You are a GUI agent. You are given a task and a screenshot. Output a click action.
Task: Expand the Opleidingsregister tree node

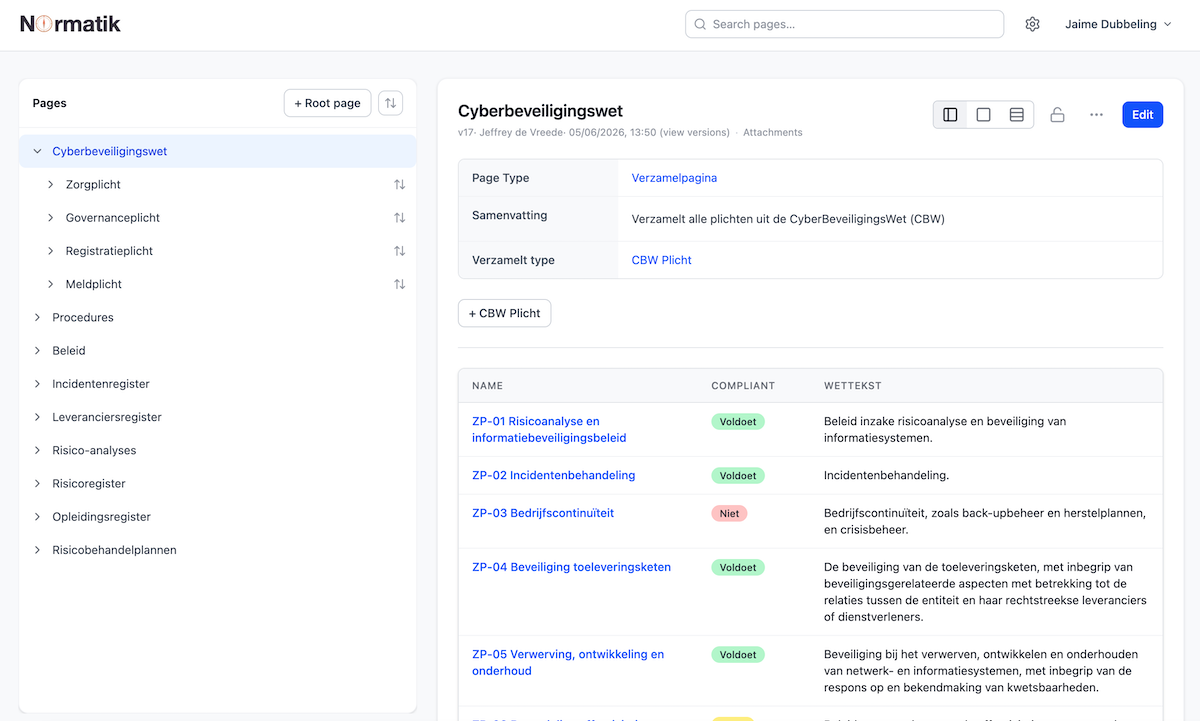point(38,517)
